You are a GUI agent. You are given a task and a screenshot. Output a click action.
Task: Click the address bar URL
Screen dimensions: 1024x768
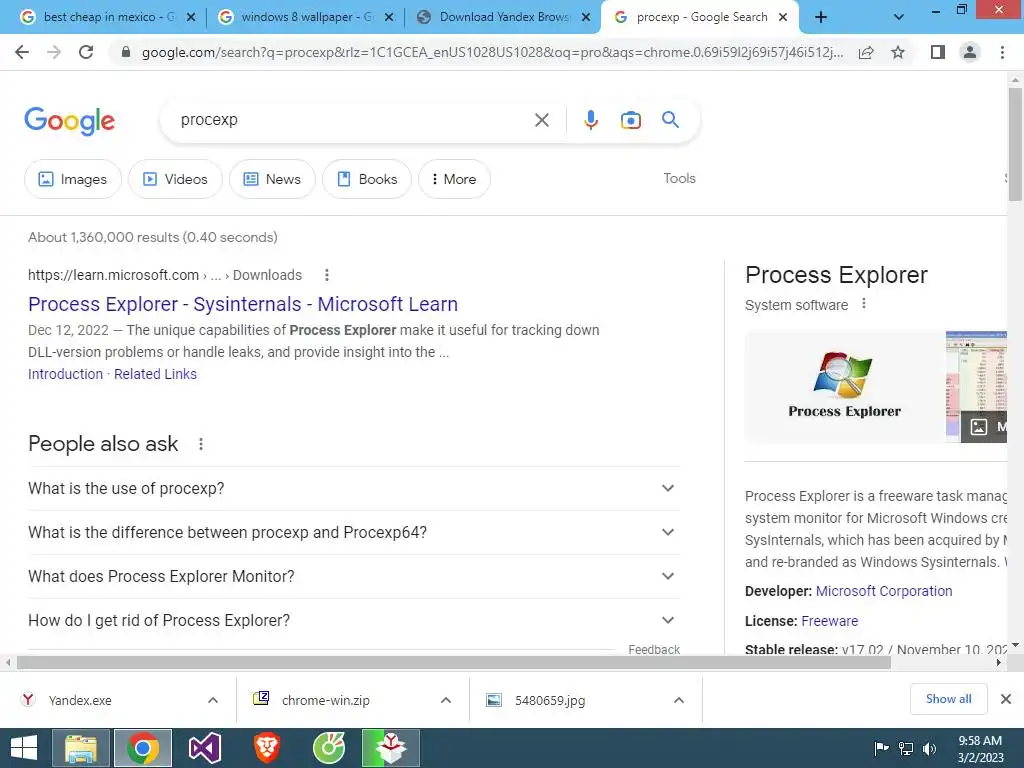(x=492, y=52)
